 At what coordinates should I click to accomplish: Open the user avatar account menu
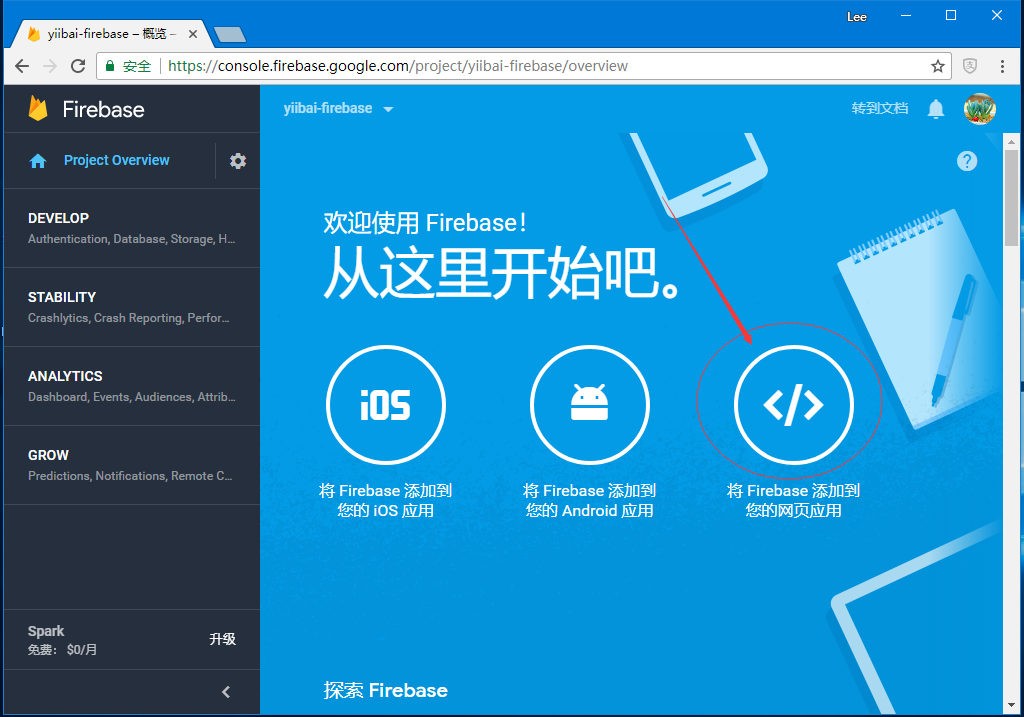pos(979,109)
